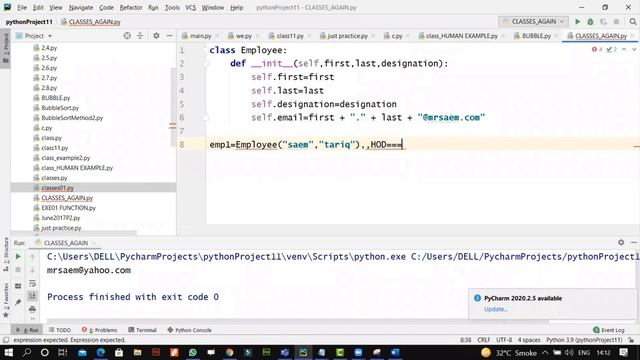Switch to main.py editor tab
Image resolution: width=640 pixels, height=360 pixels.
pos(200,36)
